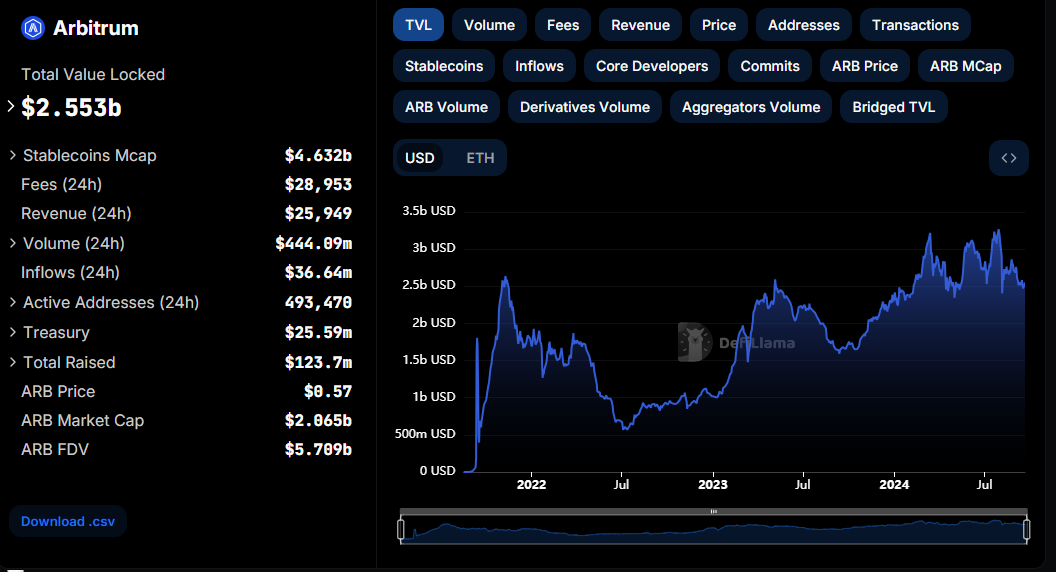The height and width of the screenshot is (572, 1056).
Task: Click the Total Value Locked heading
Action: point(93,75)
